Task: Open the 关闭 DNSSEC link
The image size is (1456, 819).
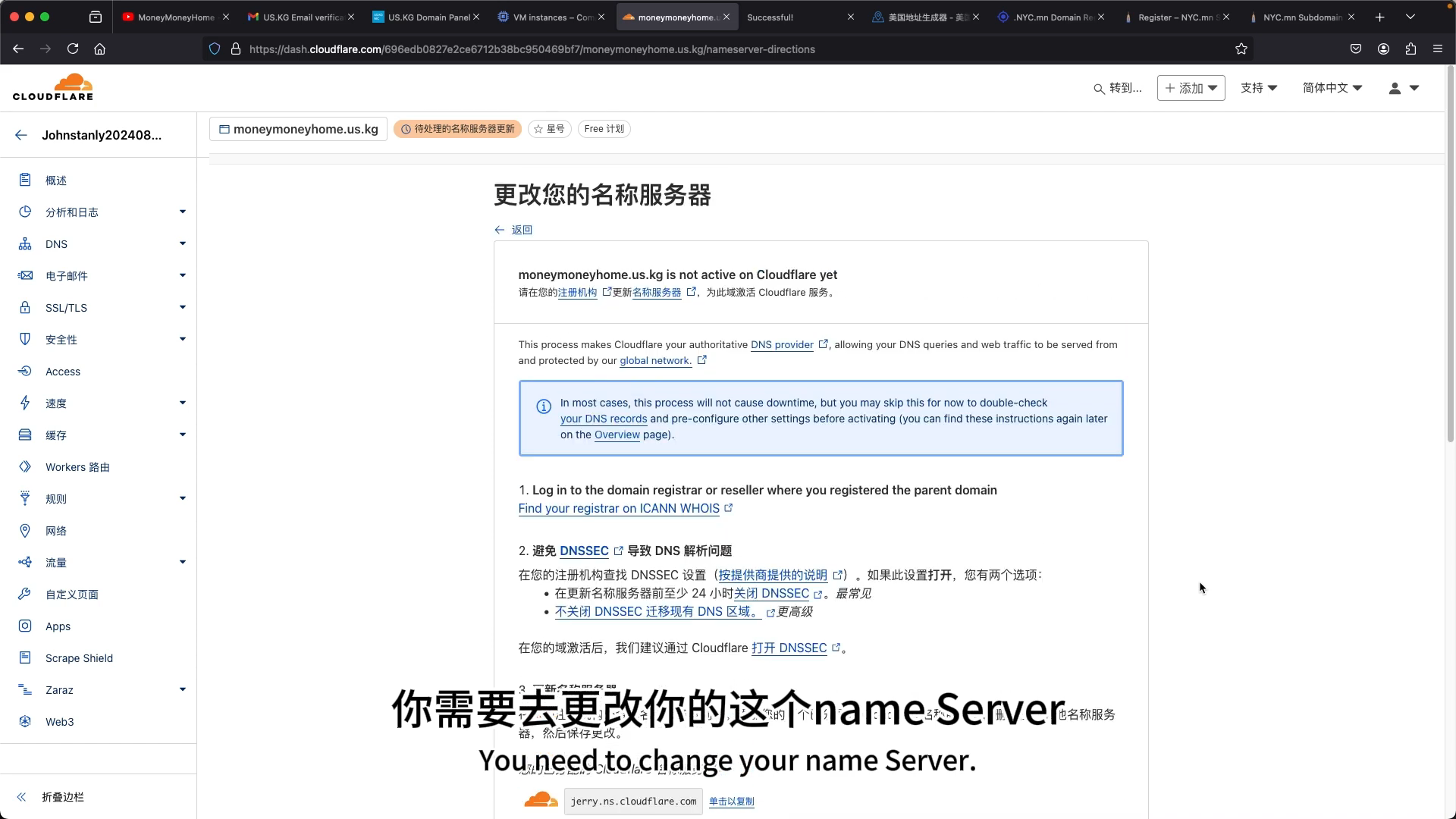Action: (x=777, y=594)
